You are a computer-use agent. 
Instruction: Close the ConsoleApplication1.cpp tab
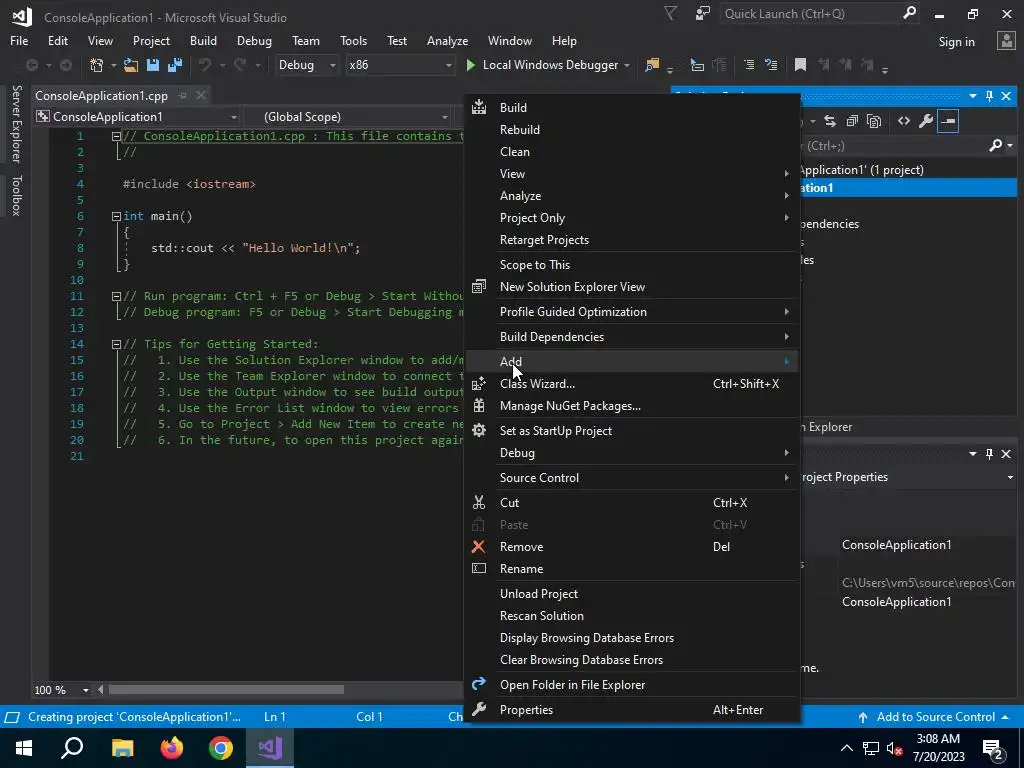click(x=201, y=95)
